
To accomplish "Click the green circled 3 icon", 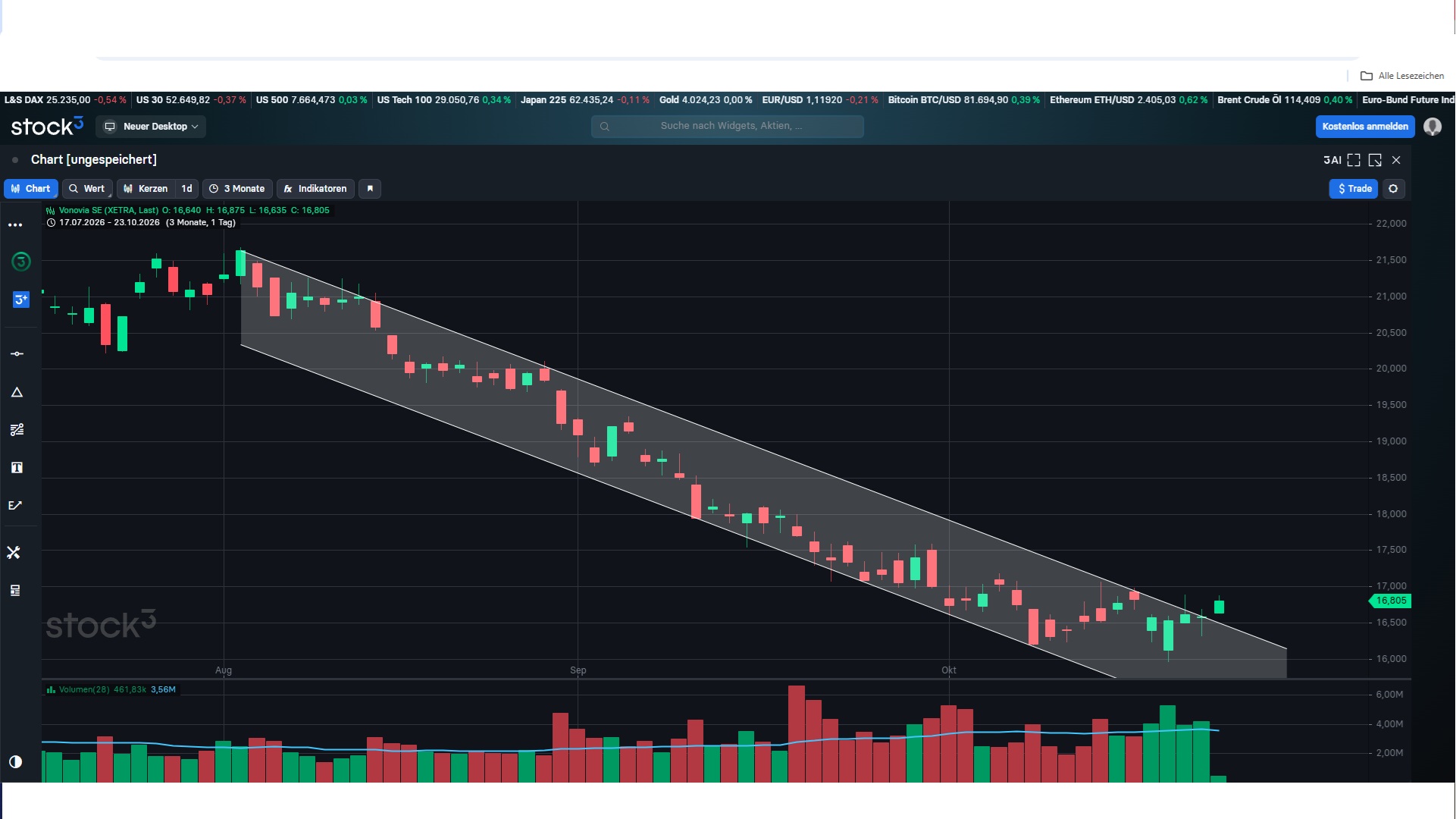I will [x=21, y=262].
